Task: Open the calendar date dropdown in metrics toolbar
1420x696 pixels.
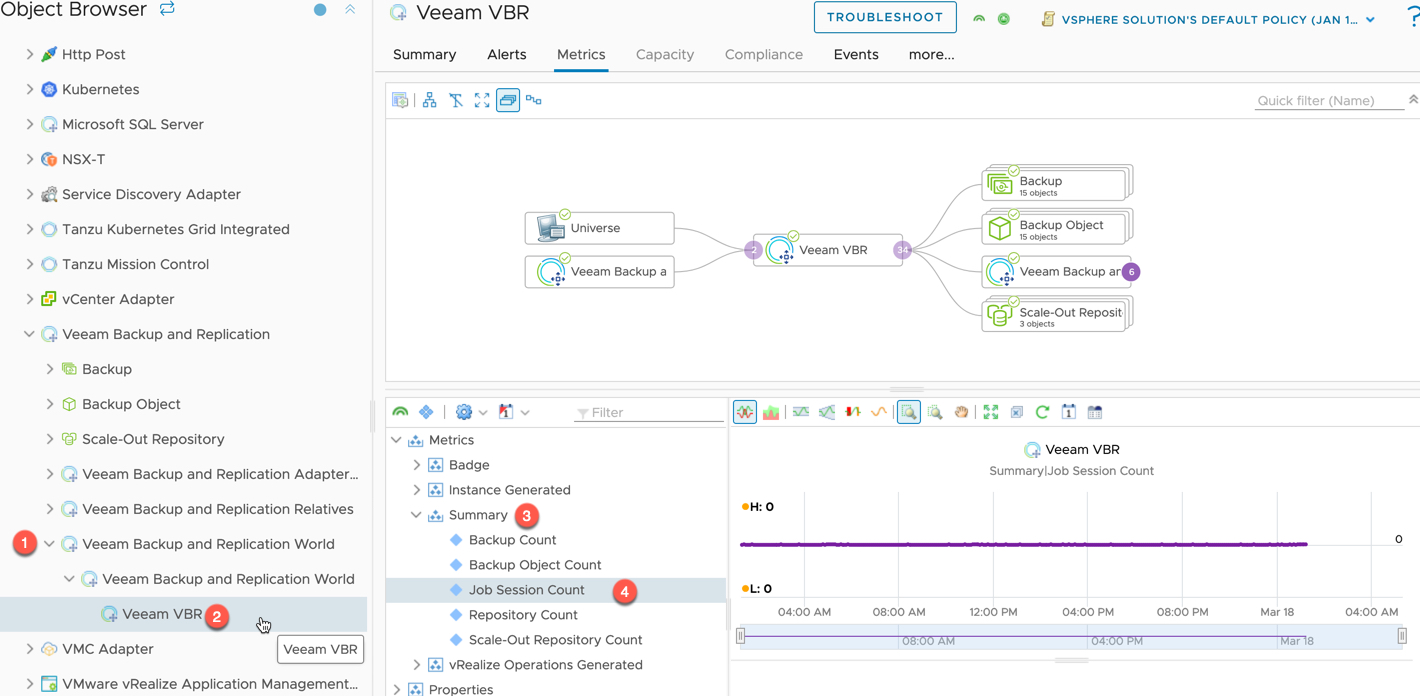Action: [513, 412]
